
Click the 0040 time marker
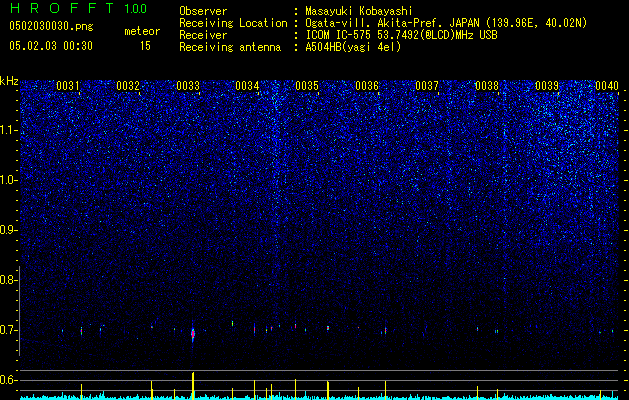click(607, 86)
